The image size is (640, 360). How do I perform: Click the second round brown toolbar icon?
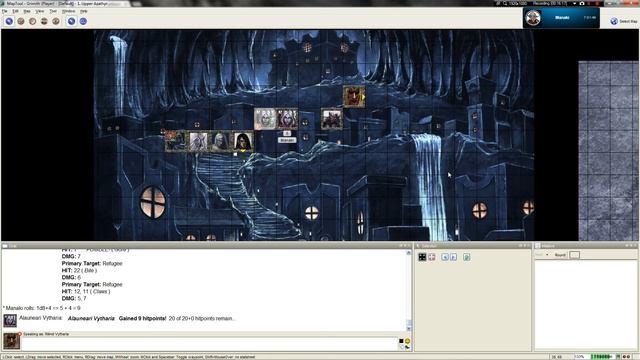[x=21, y=21]
